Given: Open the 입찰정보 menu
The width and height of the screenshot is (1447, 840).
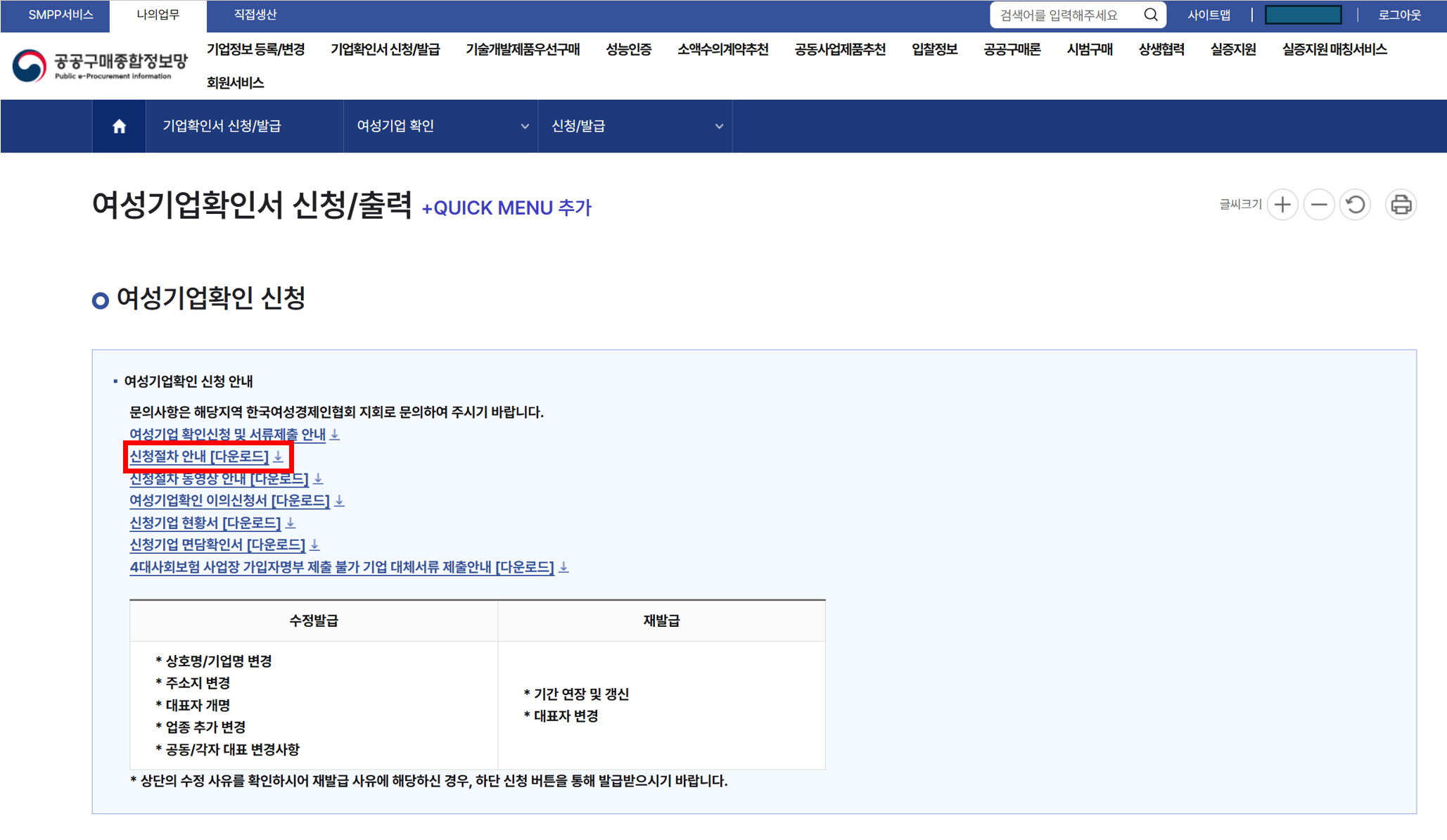Looking at the screenshot, I should tap(934, 49).
